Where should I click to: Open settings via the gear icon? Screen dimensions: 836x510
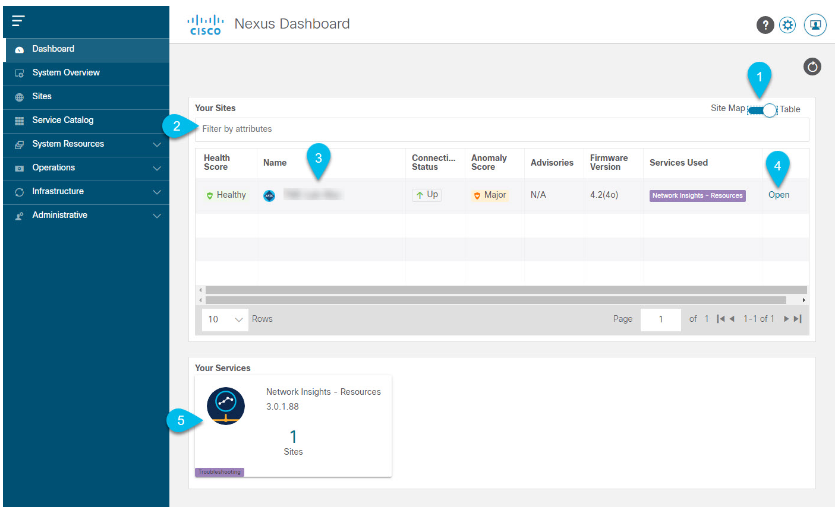(x=787, y=25)
